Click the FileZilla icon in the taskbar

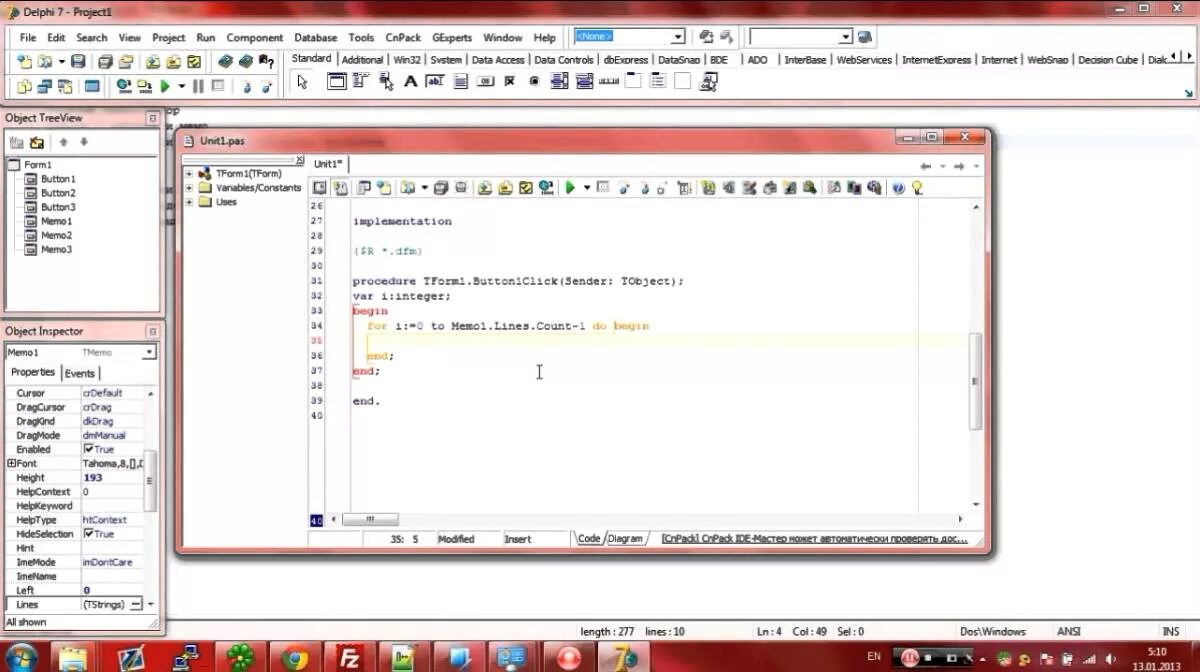point(350,657)
